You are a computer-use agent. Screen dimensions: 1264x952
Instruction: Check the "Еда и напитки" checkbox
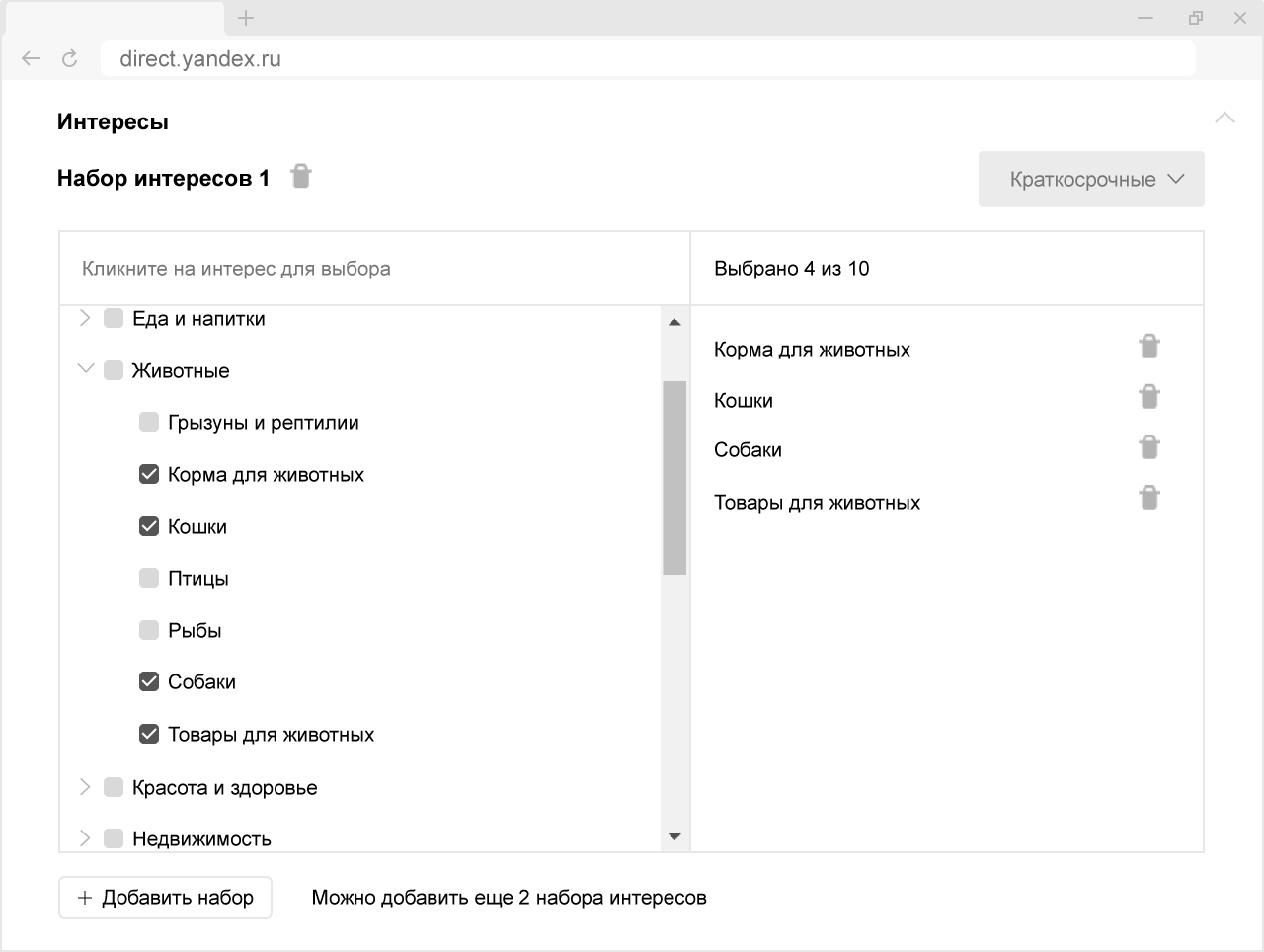click(114, 318)
